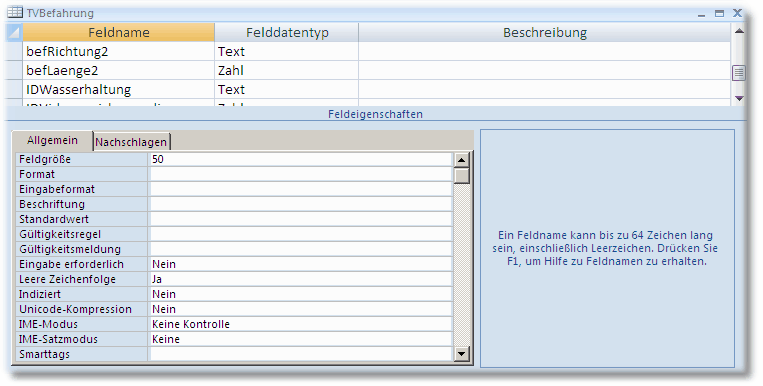This screenshot has height=386, width=763.
Task: Select the befLaenge2 field name cell
Action: click(x=119, y=70)
